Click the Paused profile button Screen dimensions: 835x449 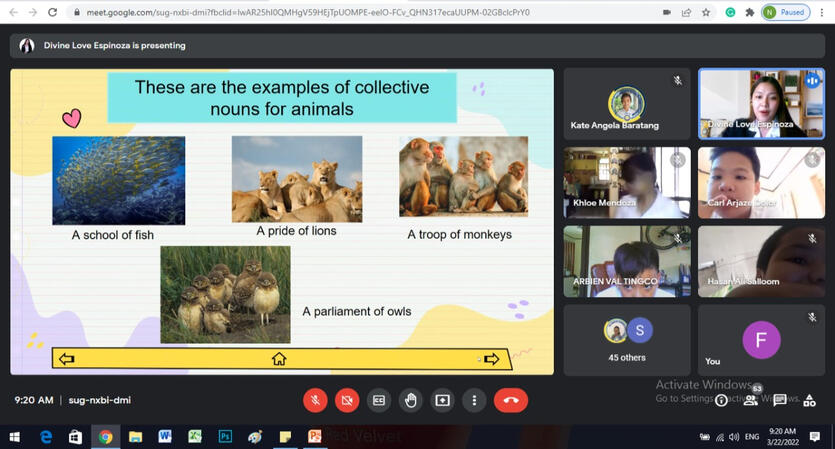tap(785, 12)
